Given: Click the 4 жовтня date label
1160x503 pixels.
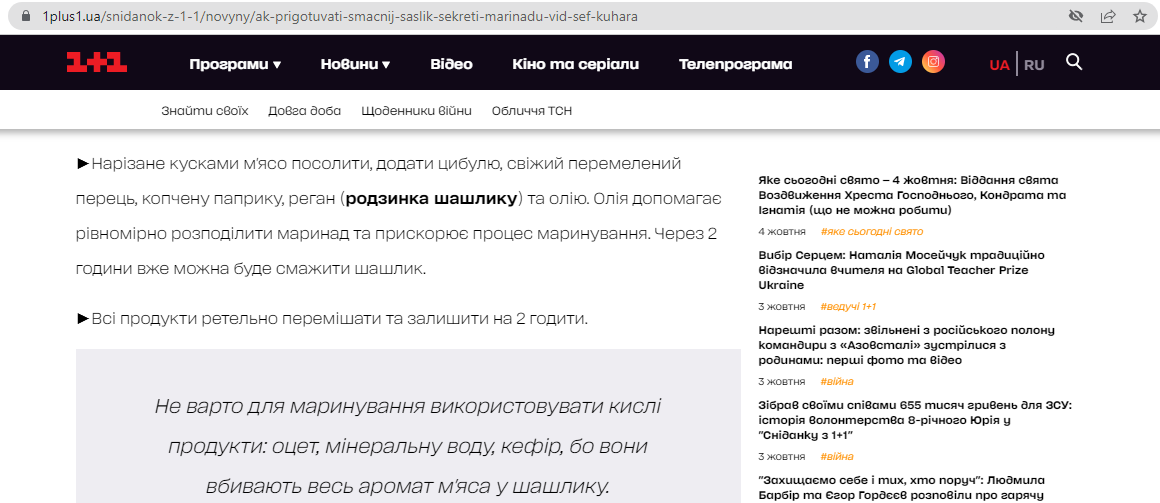Looking at the screenshot, I should click(x=781, y=232).
